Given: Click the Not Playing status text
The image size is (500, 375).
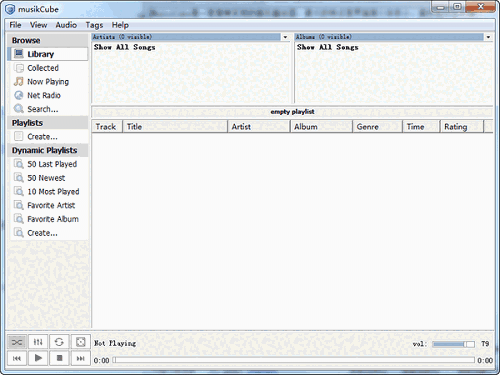Looking at the screenshot, I should [115, 343].
